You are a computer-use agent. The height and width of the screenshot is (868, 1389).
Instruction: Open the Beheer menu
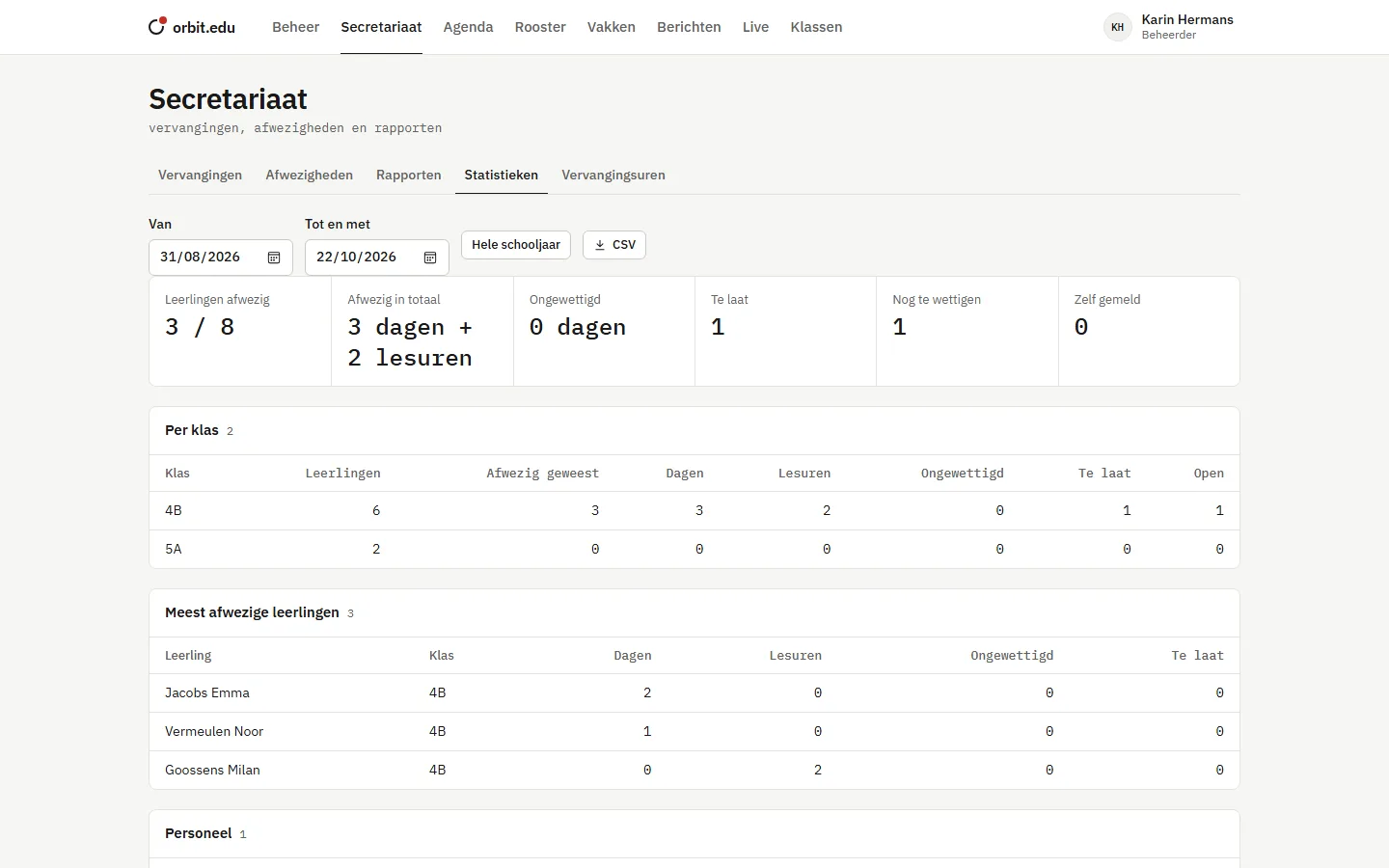click(295, 27)
